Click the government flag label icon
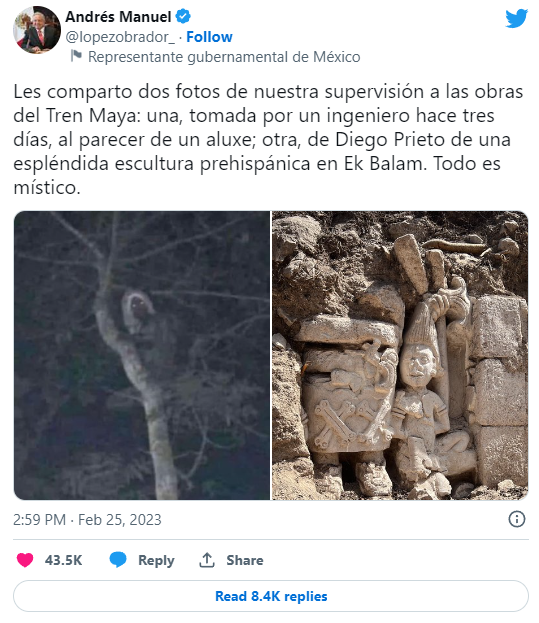This screenshot has height=623, width=539. (x=76, y=56)
